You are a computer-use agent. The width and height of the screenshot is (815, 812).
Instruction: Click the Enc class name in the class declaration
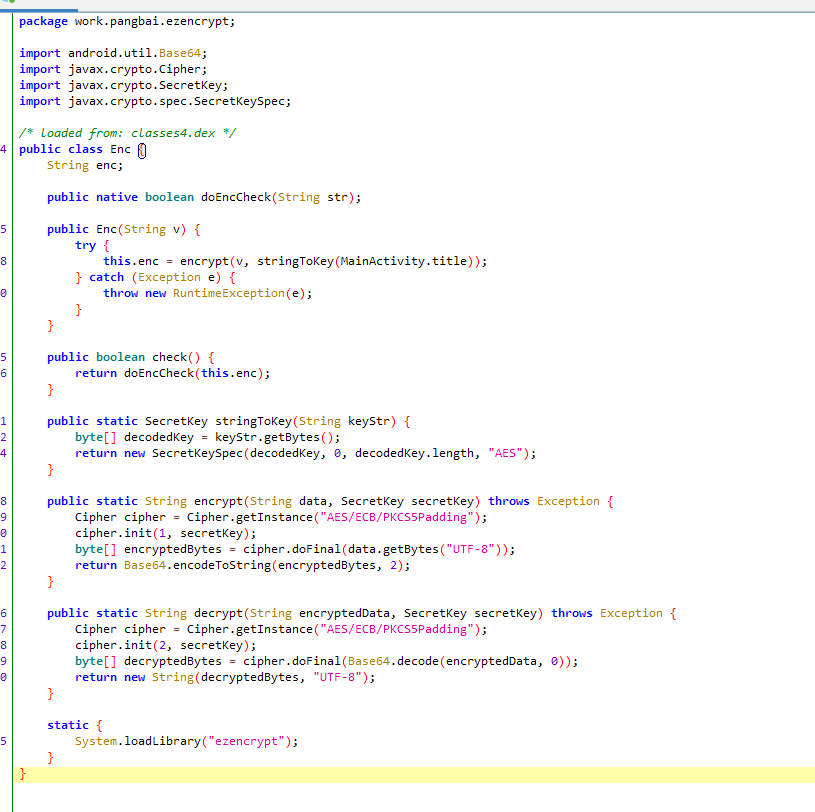click(x=120, y=149)
